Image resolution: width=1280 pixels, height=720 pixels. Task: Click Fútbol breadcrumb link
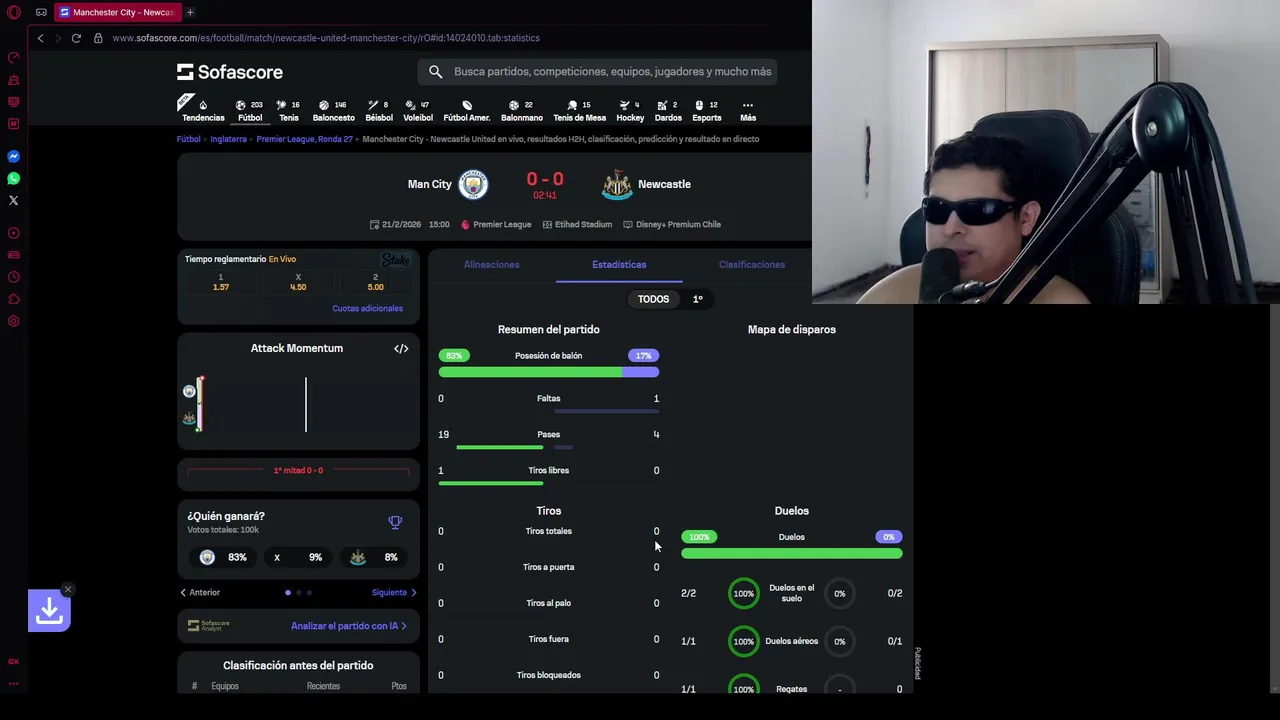click(x=189, y=139)
